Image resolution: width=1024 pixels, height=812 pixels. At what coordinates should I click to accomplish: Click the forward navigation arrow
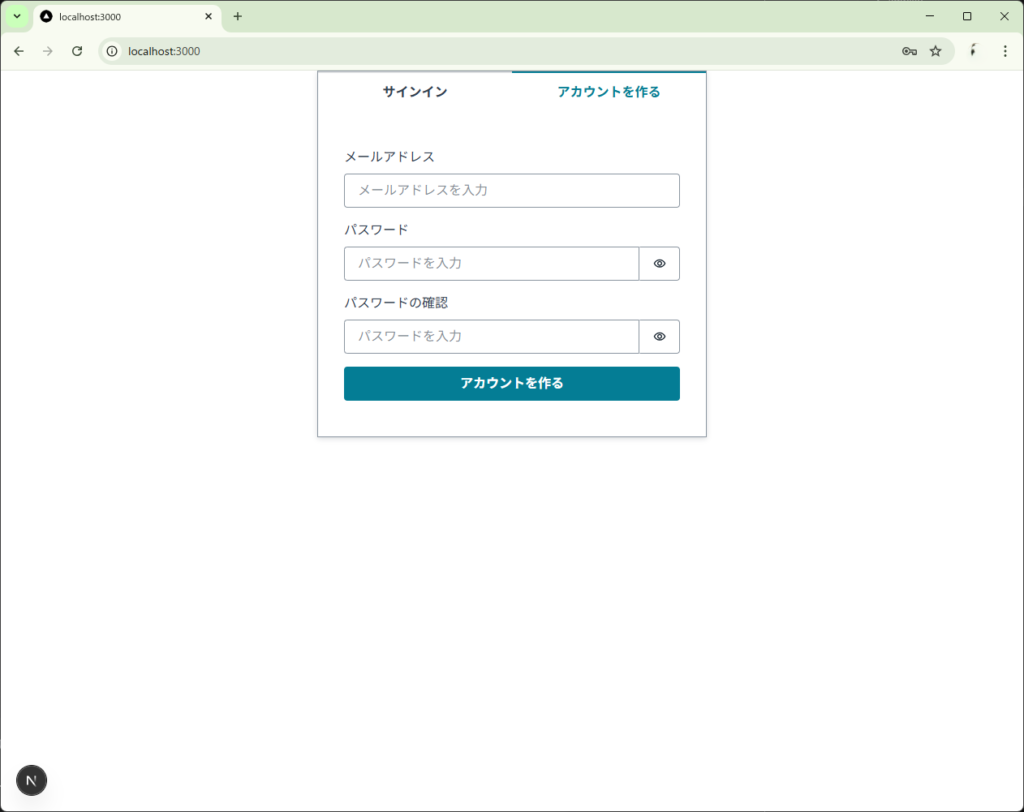[47, 51]
